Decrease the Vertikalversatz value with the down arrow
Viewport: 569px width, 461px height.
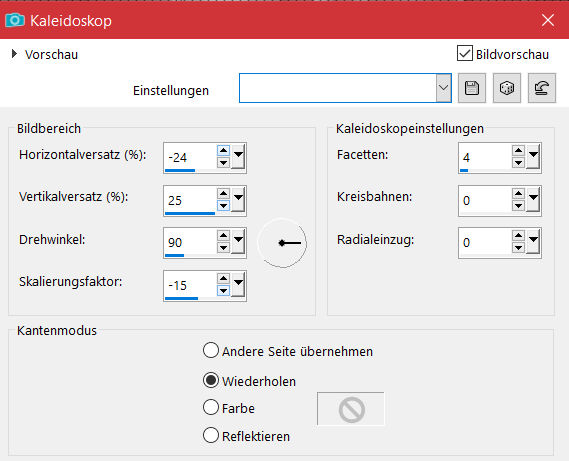tap(224, 205)
